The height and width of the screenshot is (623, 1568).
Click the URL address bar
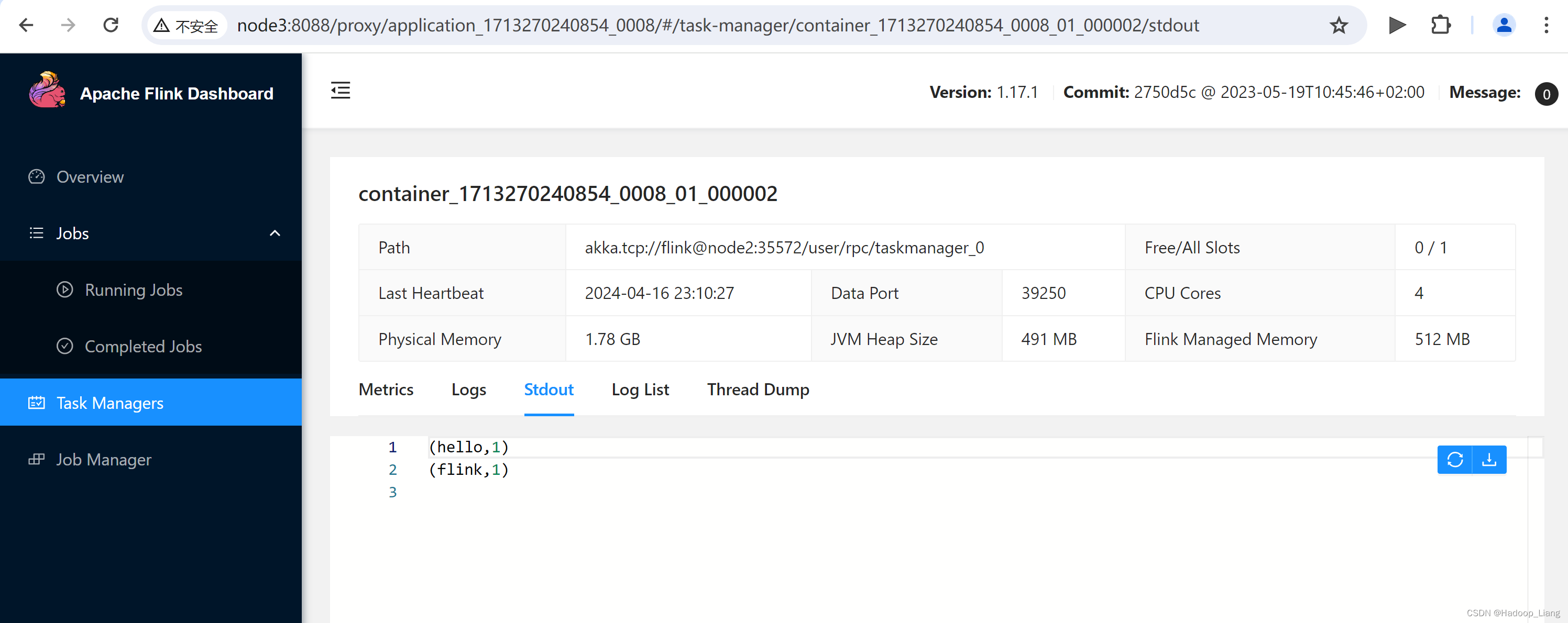point(718,26)
